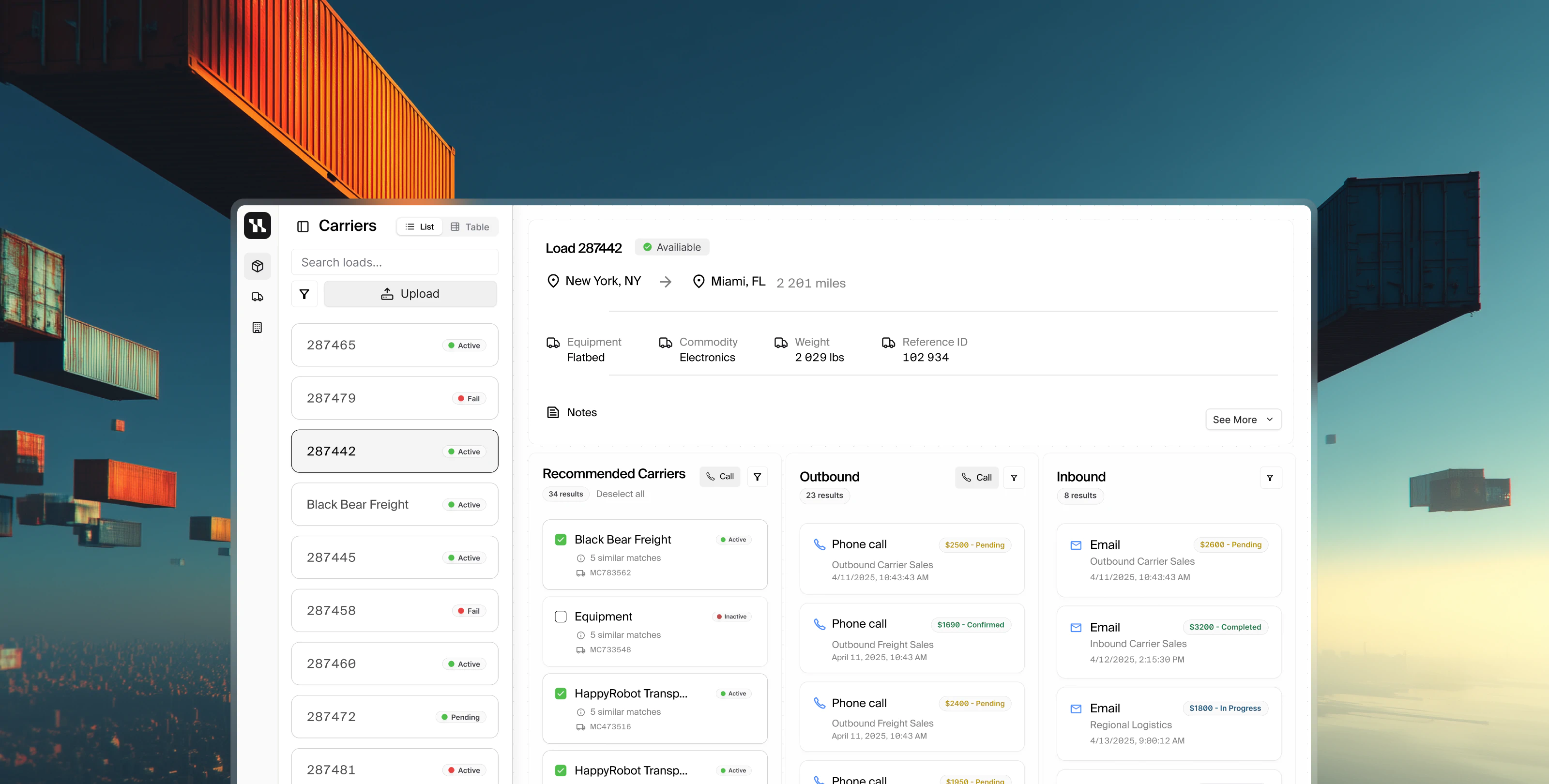1549x784 pixels.
Task: Click the filter icon beside Upload
Action: (304, 294)
